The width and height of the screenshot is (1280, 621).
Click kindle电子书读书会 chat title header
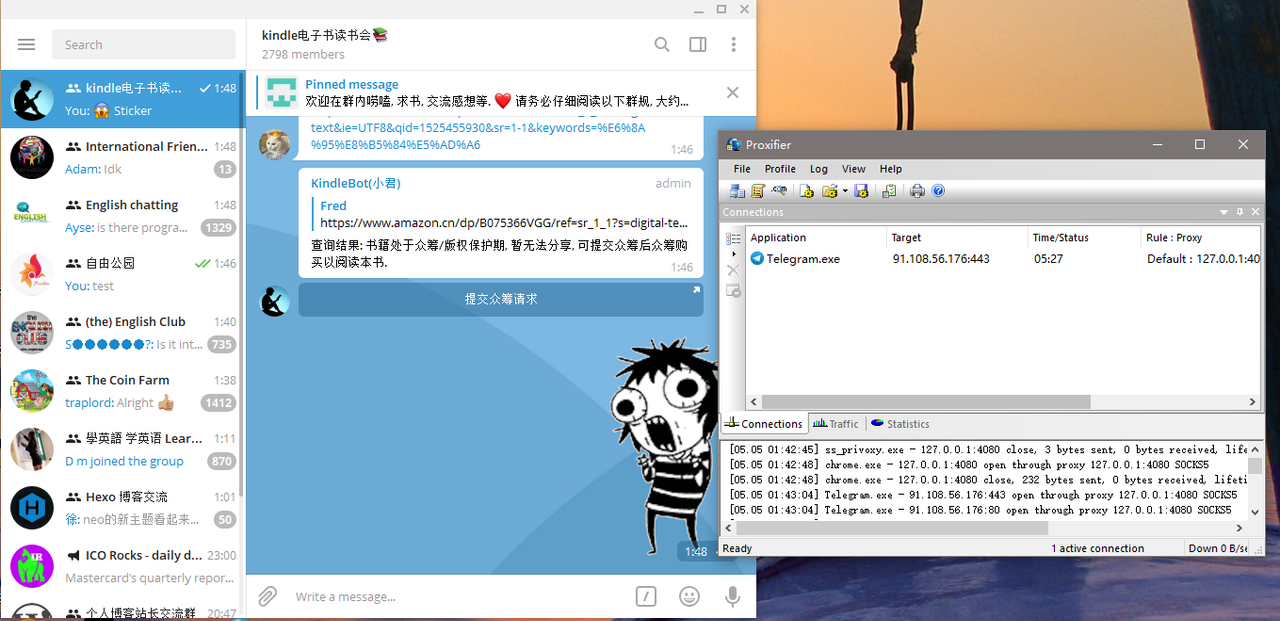tap(324, 35)
